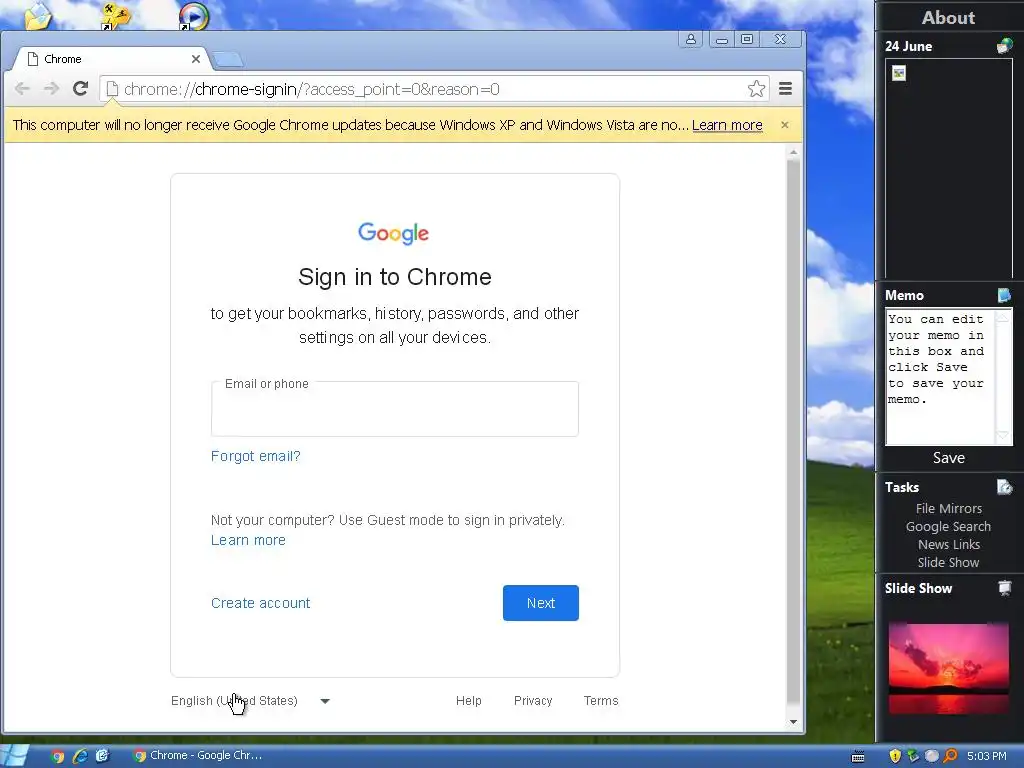
Task: Click the page scrollbar down arrow
Action: coord(793,722)
